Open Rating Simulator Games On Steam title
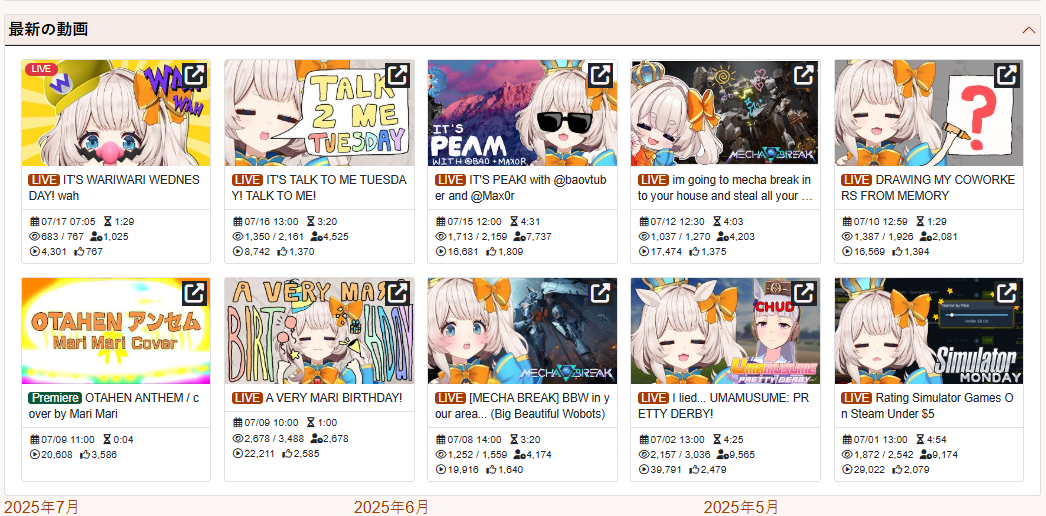This screenshot has height=516, width=1046. click(928, 406)
